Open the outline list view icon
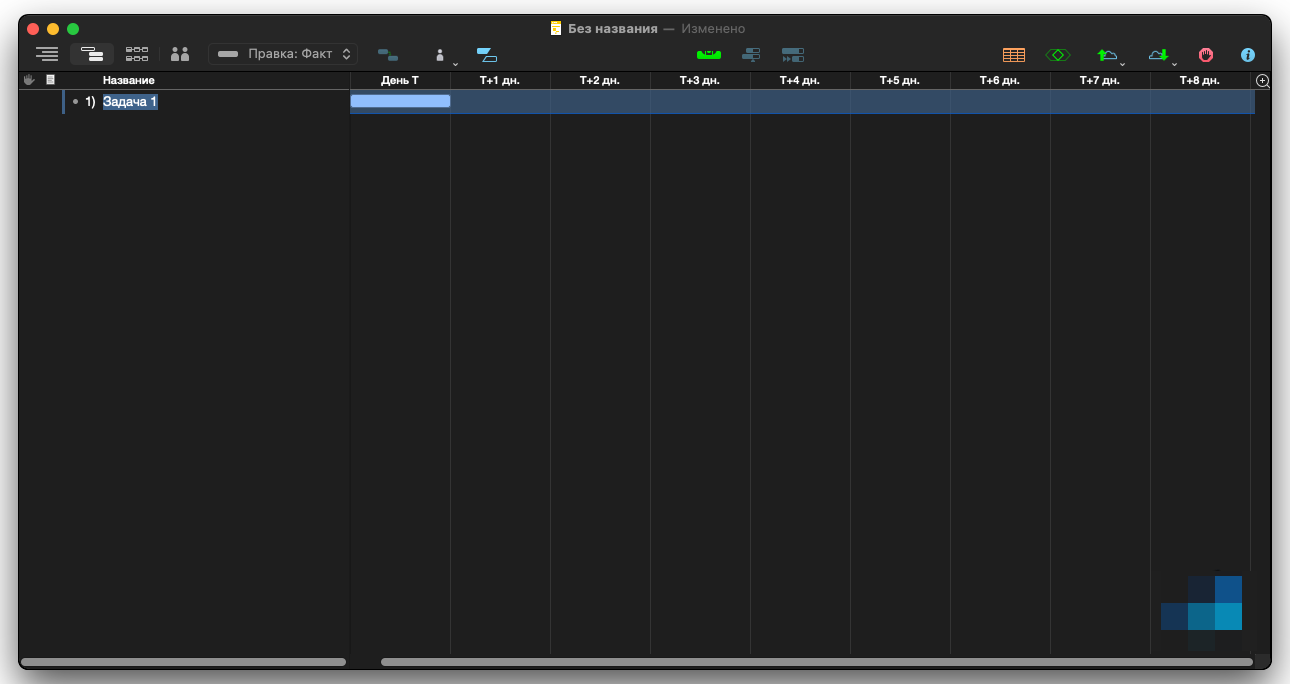The height and width of the screenshot is (684, 1290). pyautogui.click(x=47, y=54)
